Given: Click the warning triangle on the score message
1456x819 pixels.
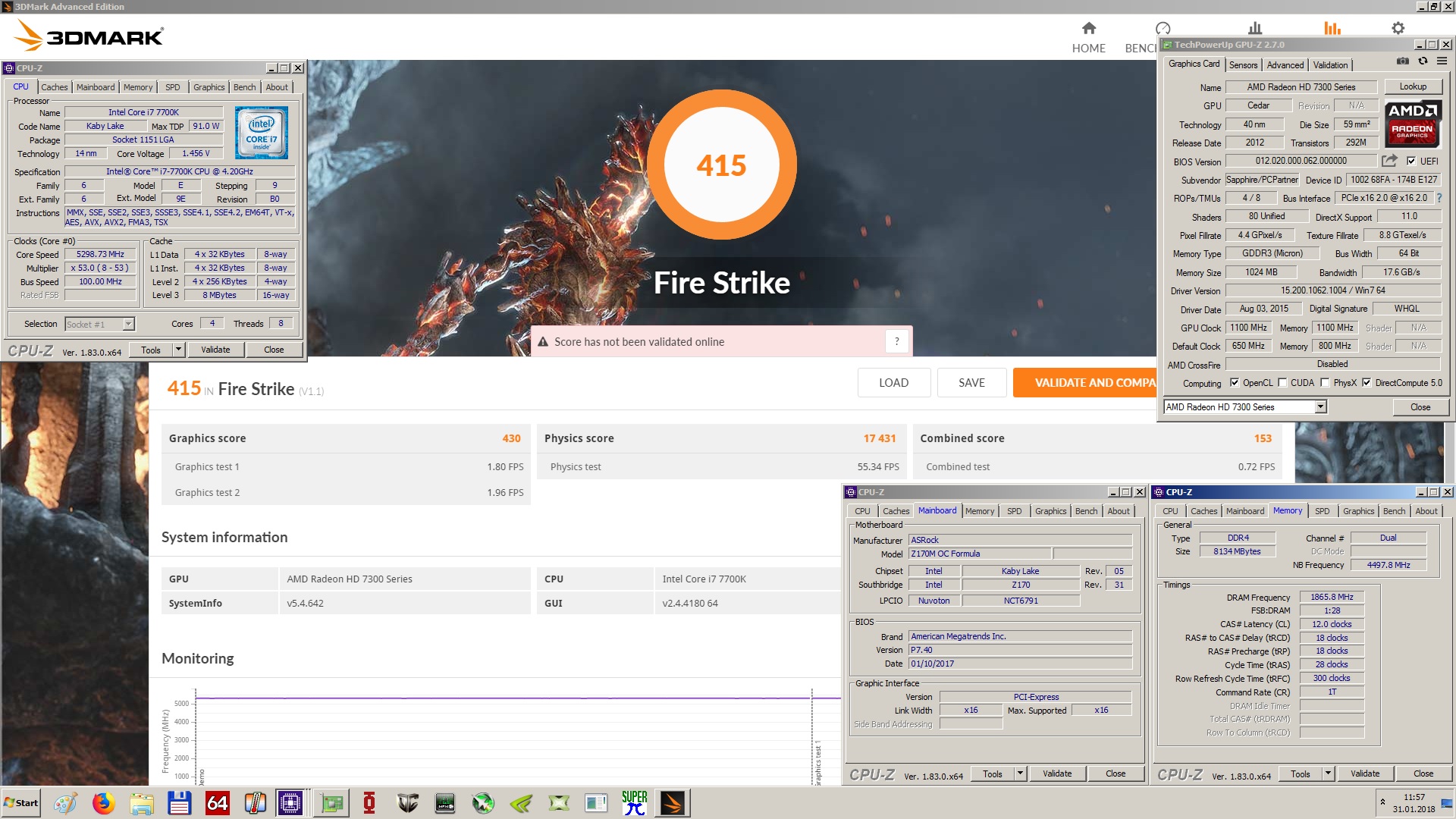Looking at the screenshot, I should [x=543, y=342].
